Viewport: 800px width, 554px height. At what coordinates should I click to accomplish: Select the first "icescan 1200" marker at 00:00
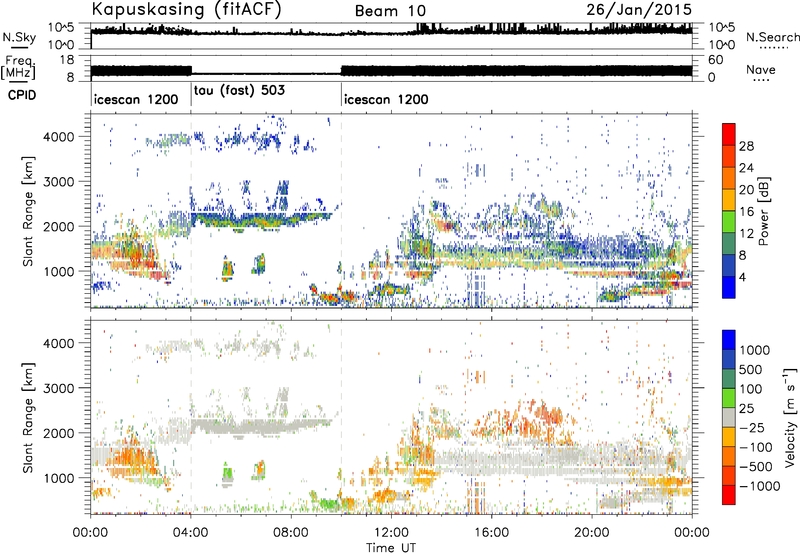coord(136,99)
